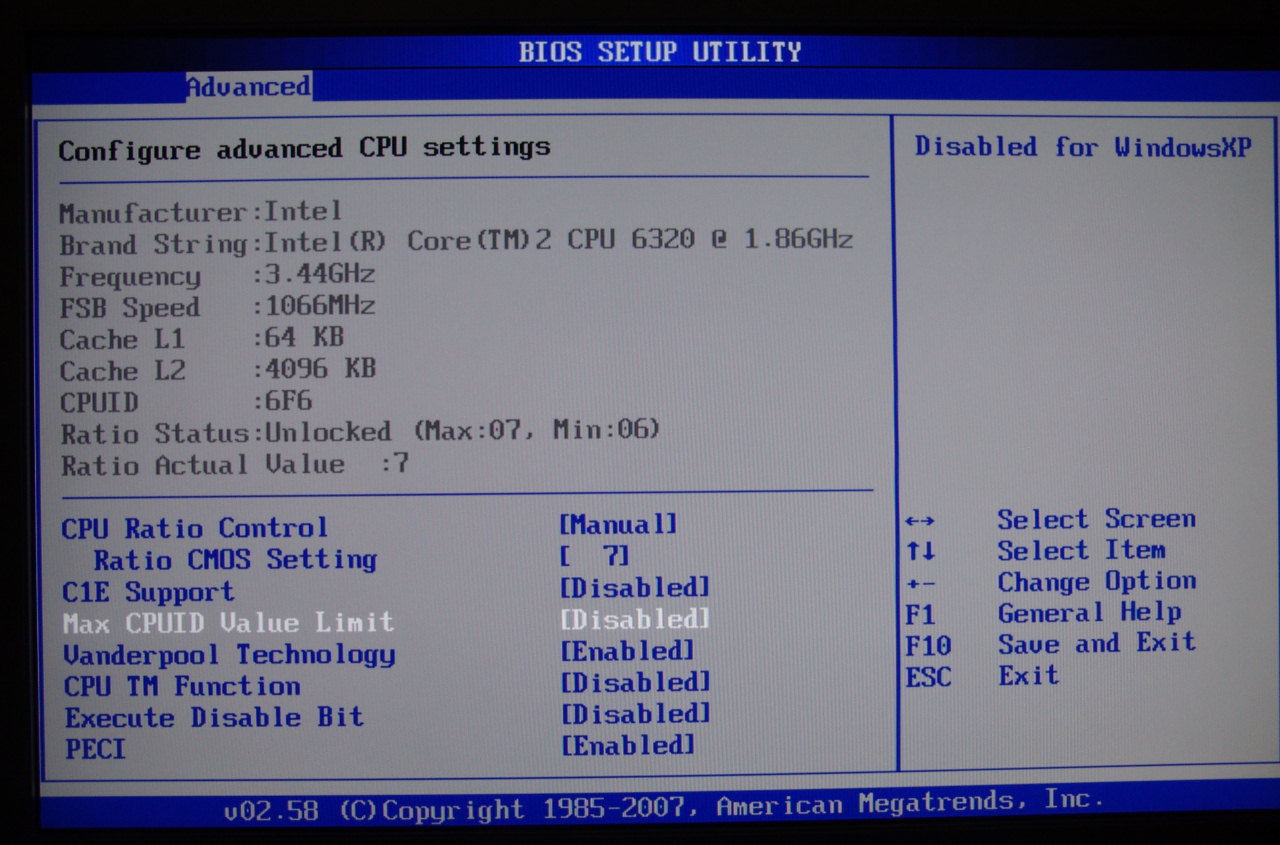This screenshot has width=1280, height=845.
Task: Toggle Vanderpool Technology Enabled value
Action: (626, 651)
